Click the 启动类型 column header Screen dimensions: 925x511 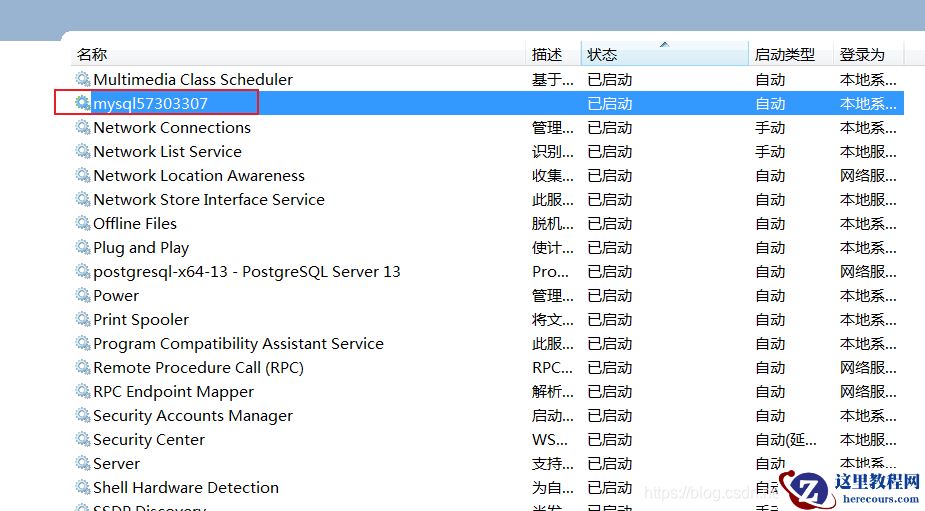coord(784,55)
